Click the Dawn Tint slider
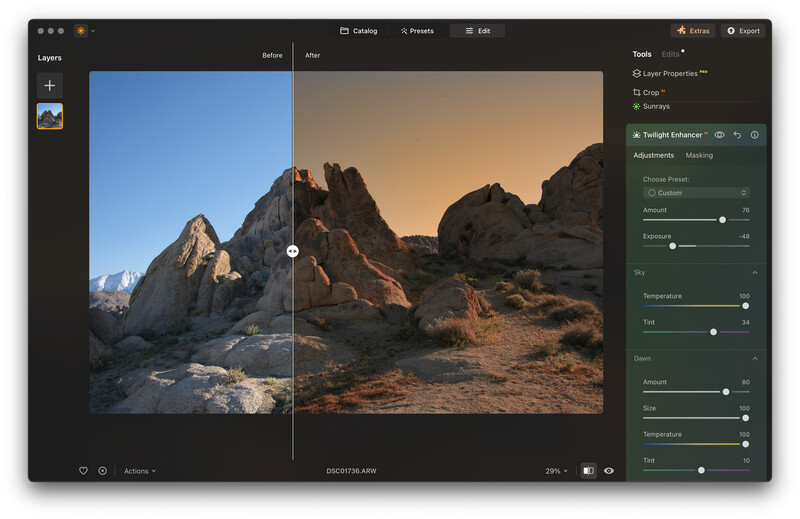Screen dimensions: 800x519 pos(696,470)
